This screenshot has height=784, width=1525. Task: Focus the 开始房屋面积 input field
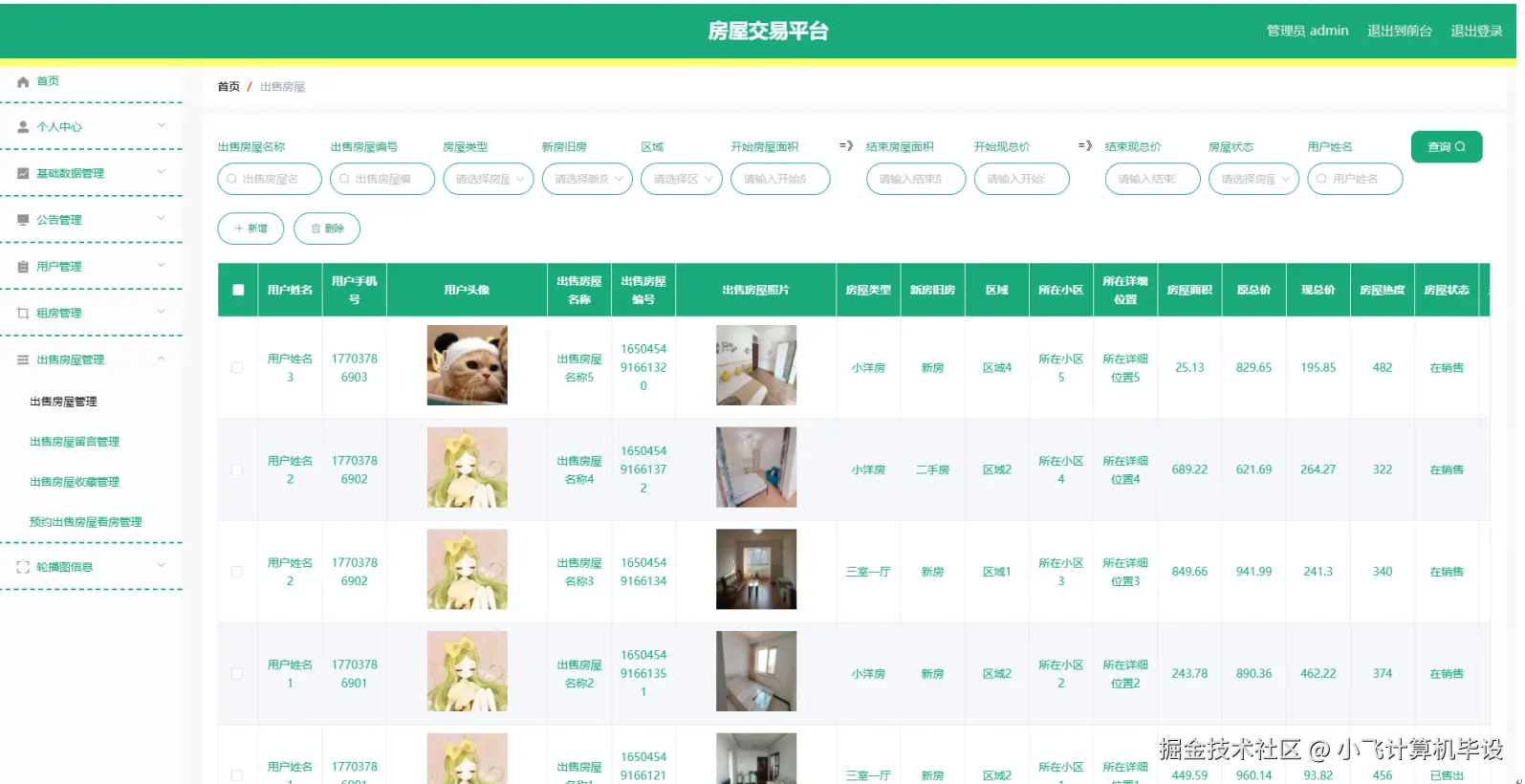pos(780,179)
